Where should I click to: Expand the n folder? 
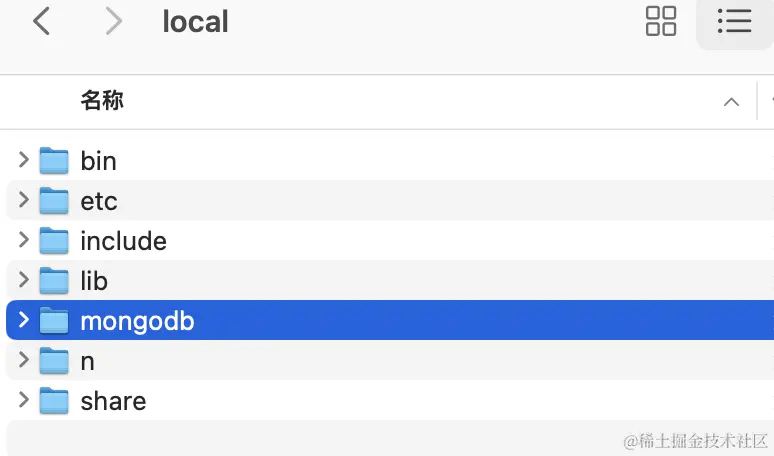coord(23,359)
